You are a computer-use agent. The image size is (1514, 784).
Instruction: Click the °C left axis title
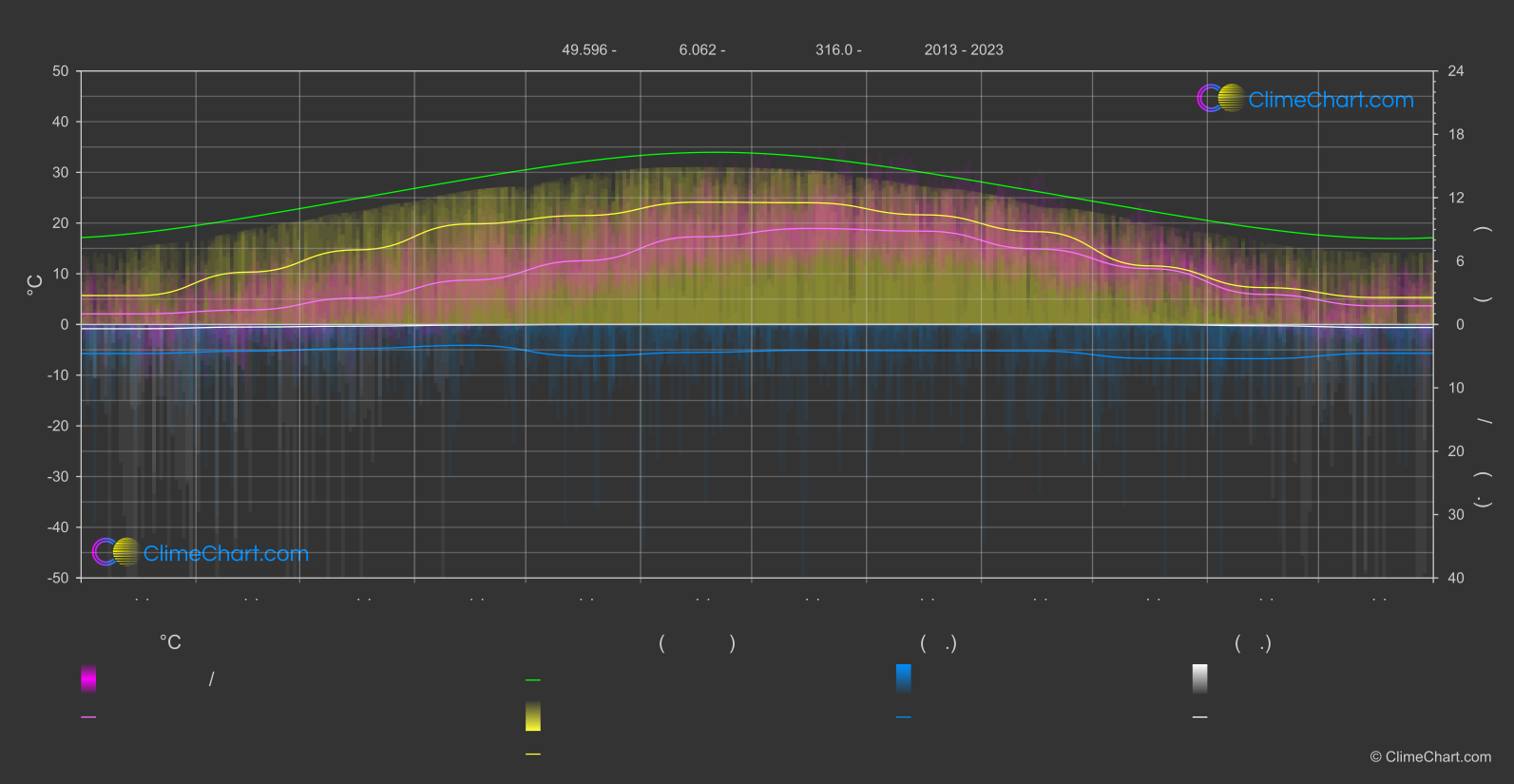pos(35,285)
